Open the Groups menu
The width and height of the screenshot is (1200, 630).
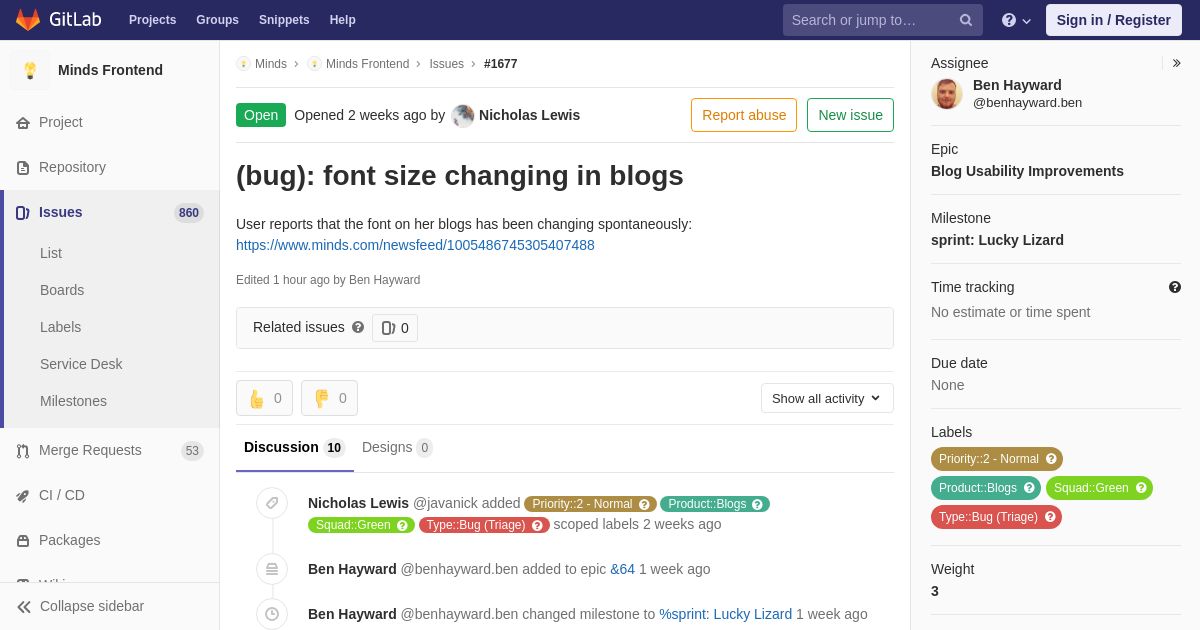coord(217,20)
